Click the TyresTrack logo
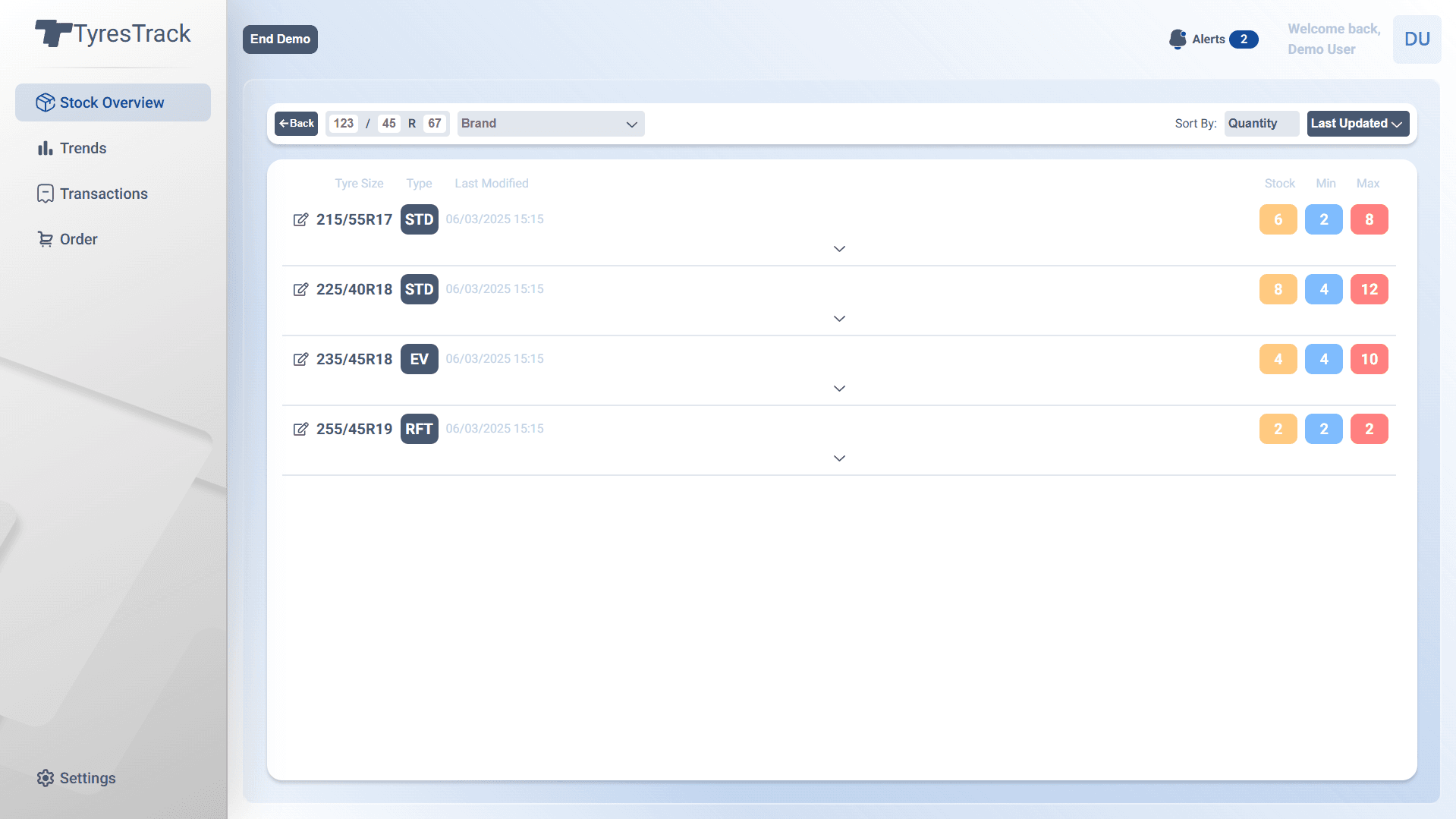Image resolution: width=1456 pixels, height=819 pixels. pos(113,34)
